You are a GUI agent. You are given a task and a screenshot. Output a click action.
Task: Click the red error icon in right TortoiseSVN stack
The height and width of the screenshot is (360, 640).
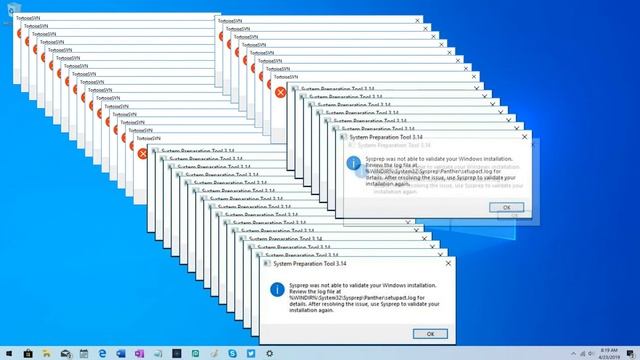[280, 92]
